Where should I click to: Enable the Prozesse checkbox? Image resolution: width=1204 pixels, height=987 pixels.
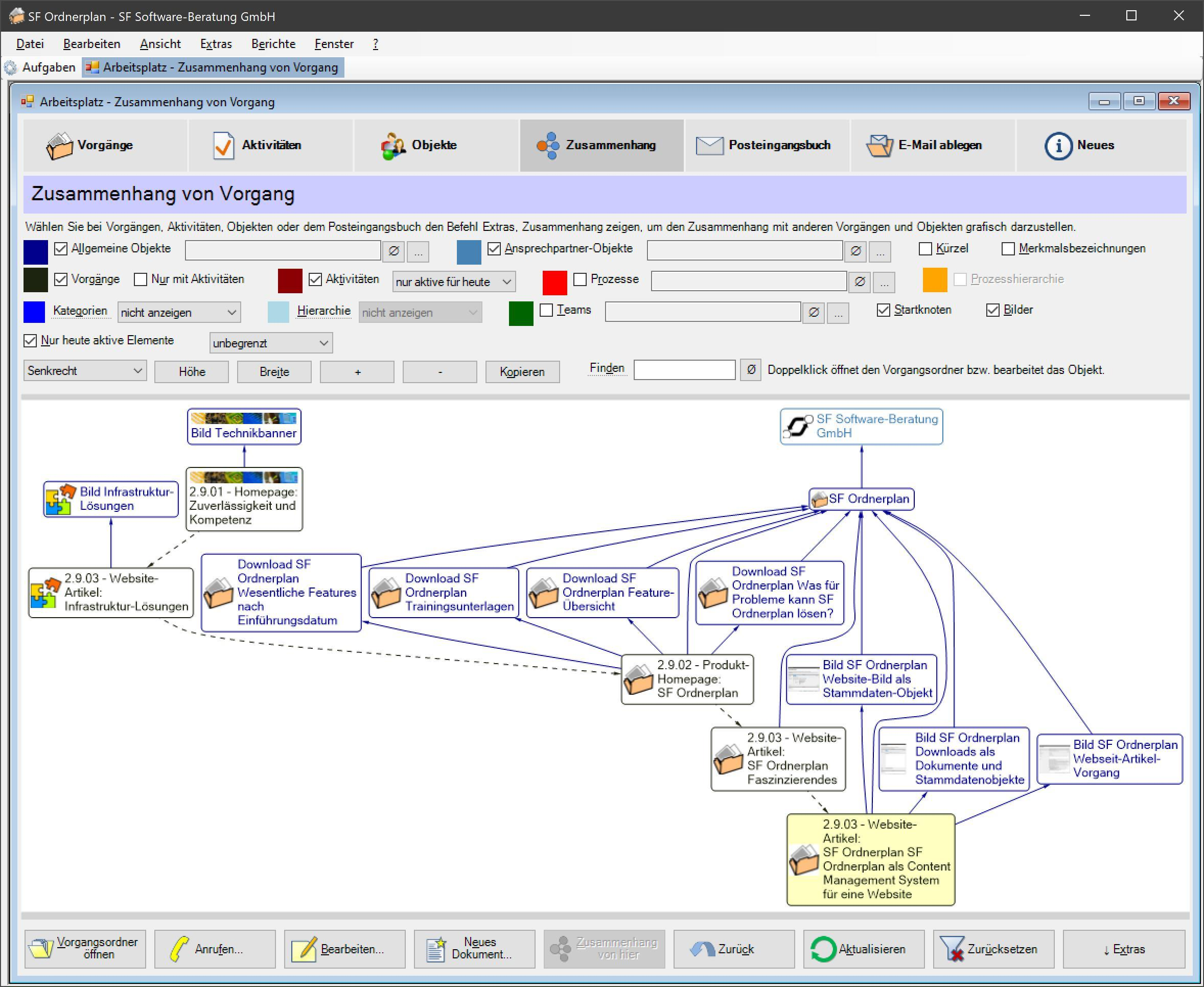[x=580, y=280]
